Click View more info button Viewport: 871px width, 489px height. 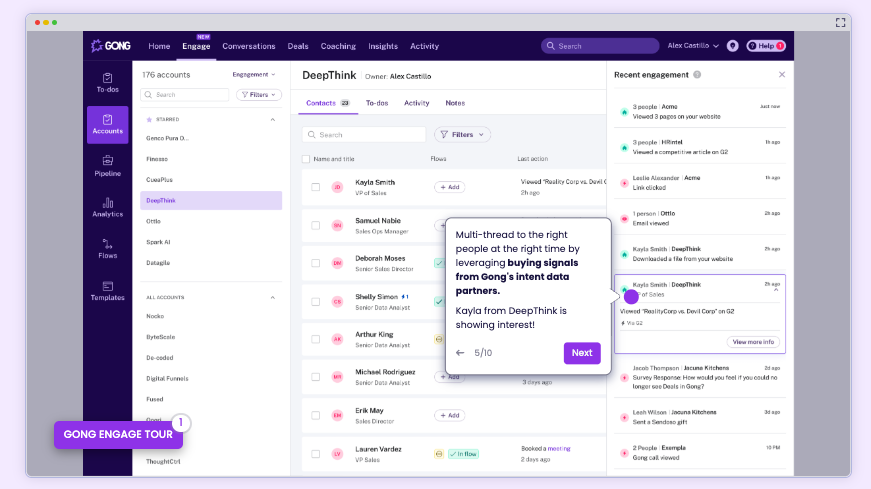click(x=753, y=342)
